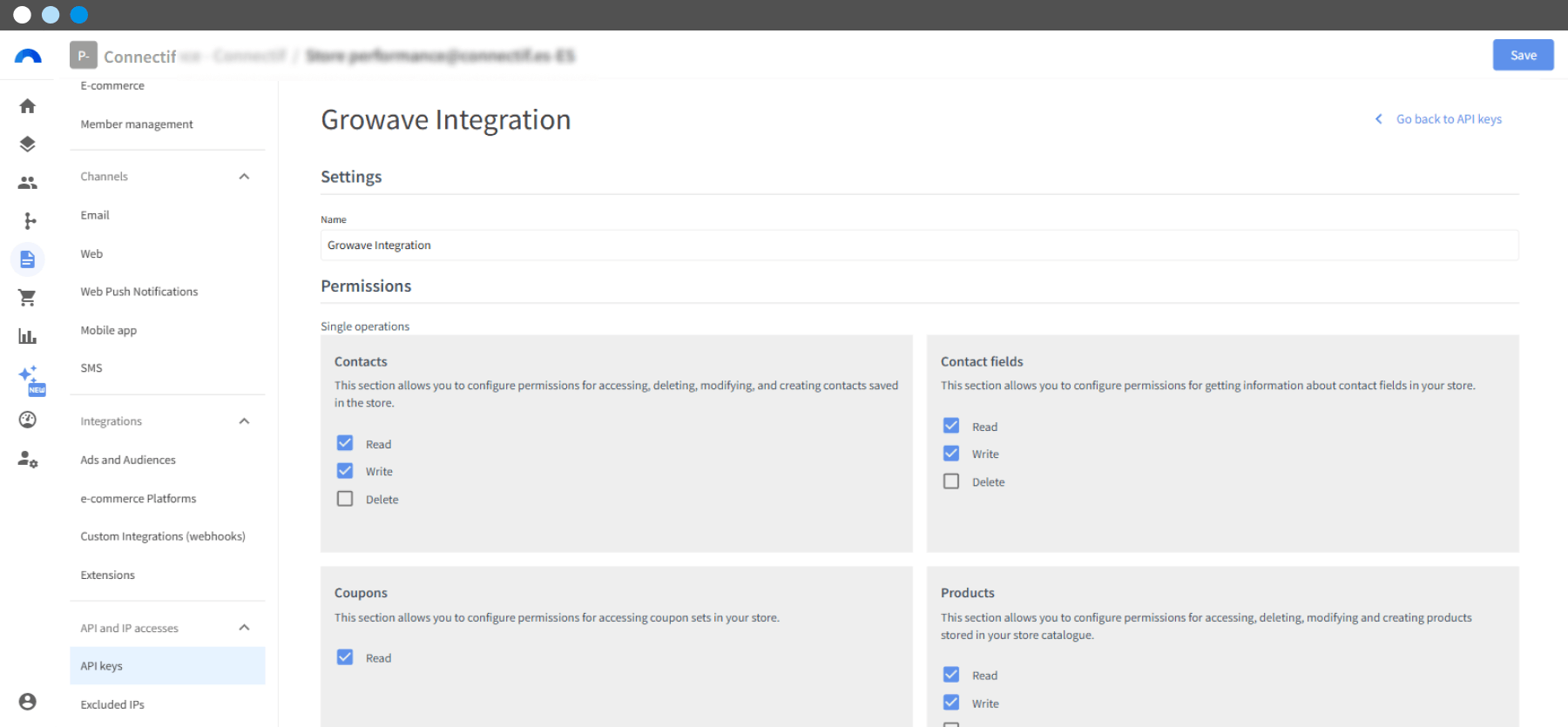Uncheck Read permission for Coupons
Viewport: 1568px width, 727px height.
[345, 657]
